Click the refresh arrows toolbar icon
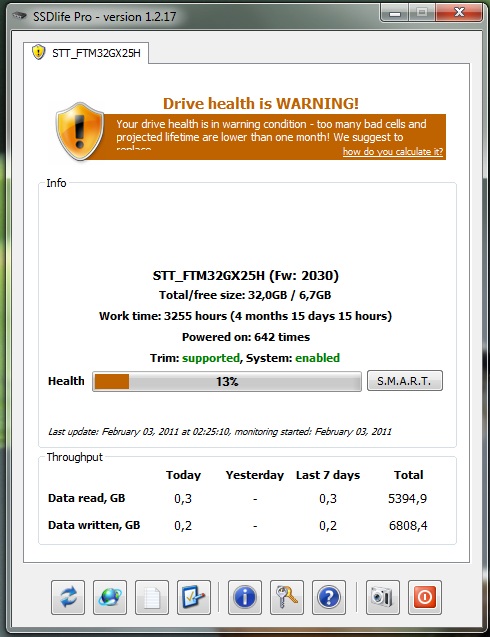Screen dimensions: 490x637 pyautogui.click(x=68, y=597)
